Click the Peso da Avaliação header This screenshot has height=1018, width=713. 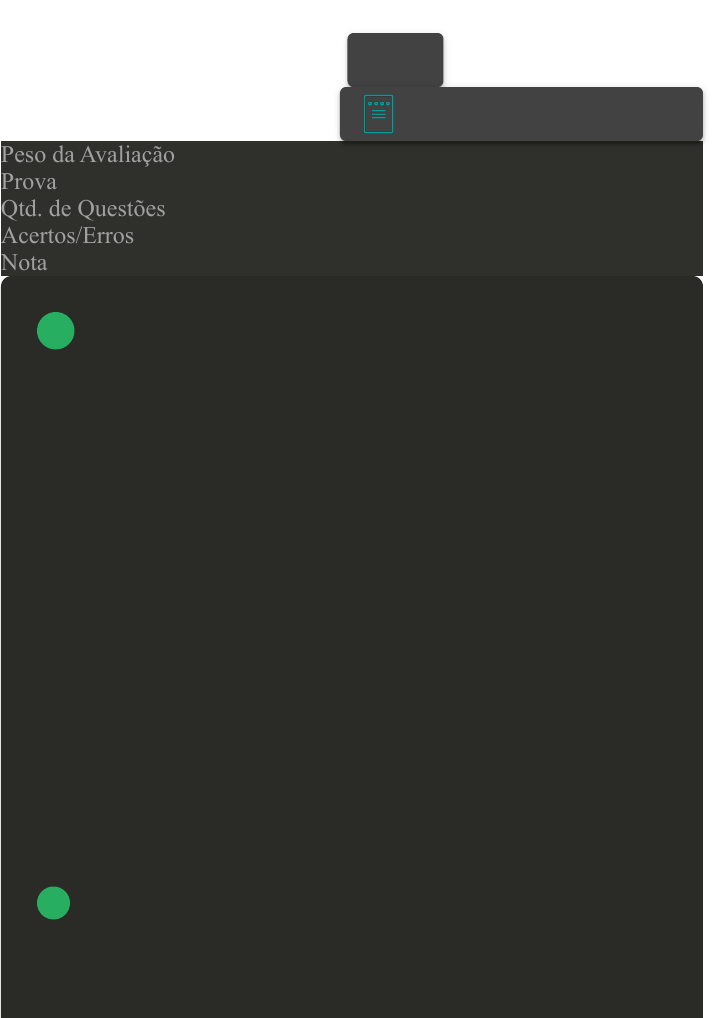88,155
